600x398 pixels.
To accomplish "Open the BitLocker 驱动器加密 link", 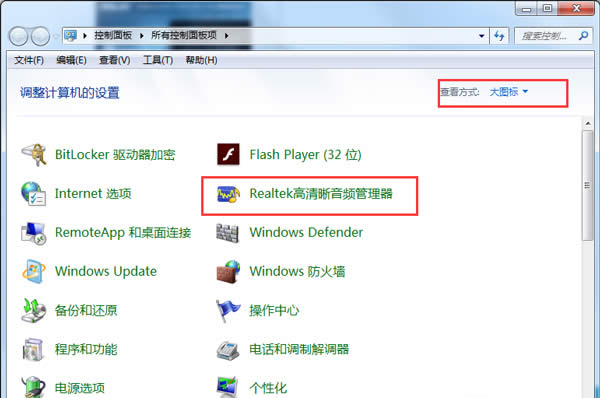I will point(115,155).
